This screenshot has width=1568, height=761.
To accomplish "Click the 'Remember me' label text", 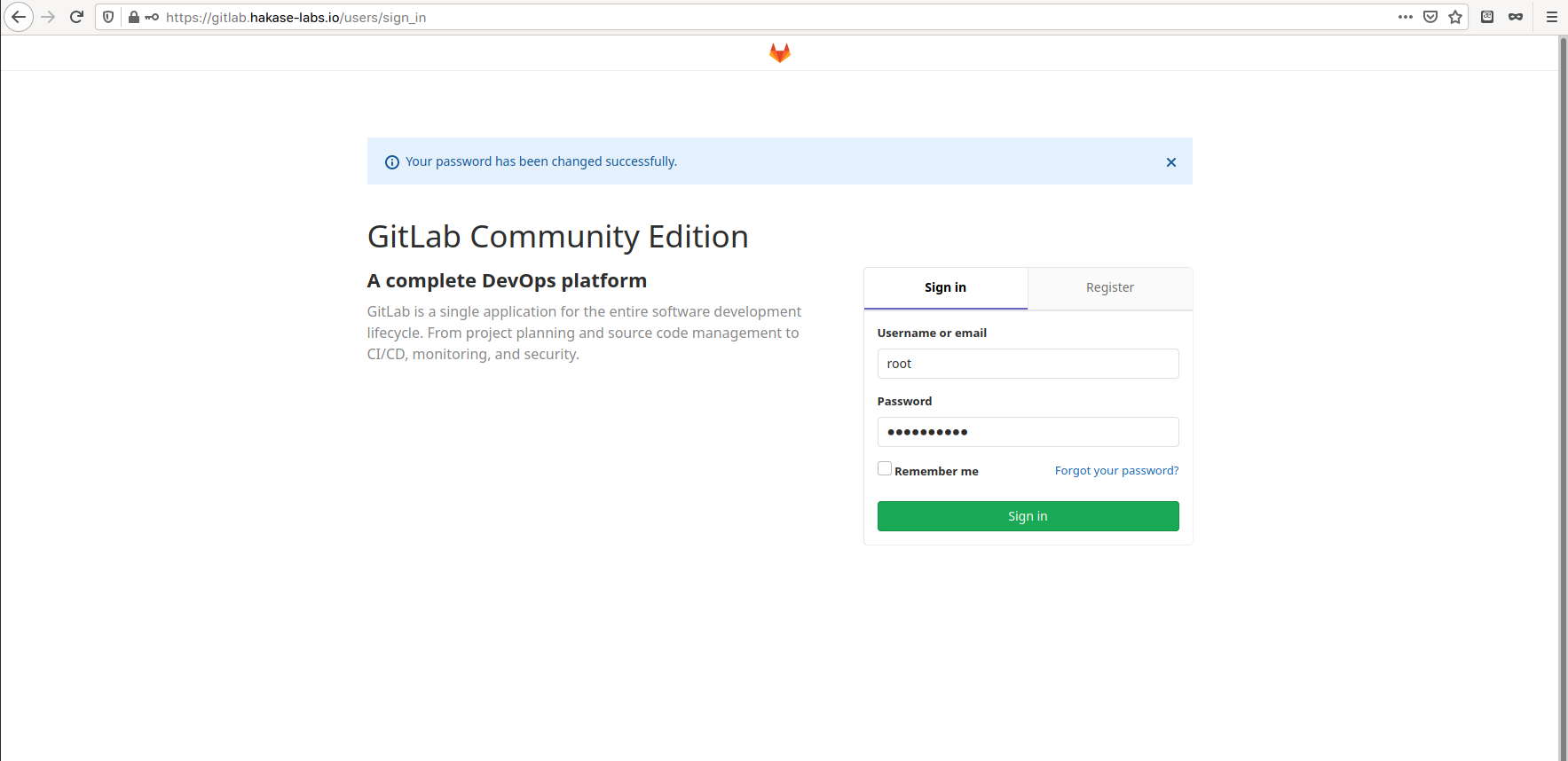I will point(936,472).
